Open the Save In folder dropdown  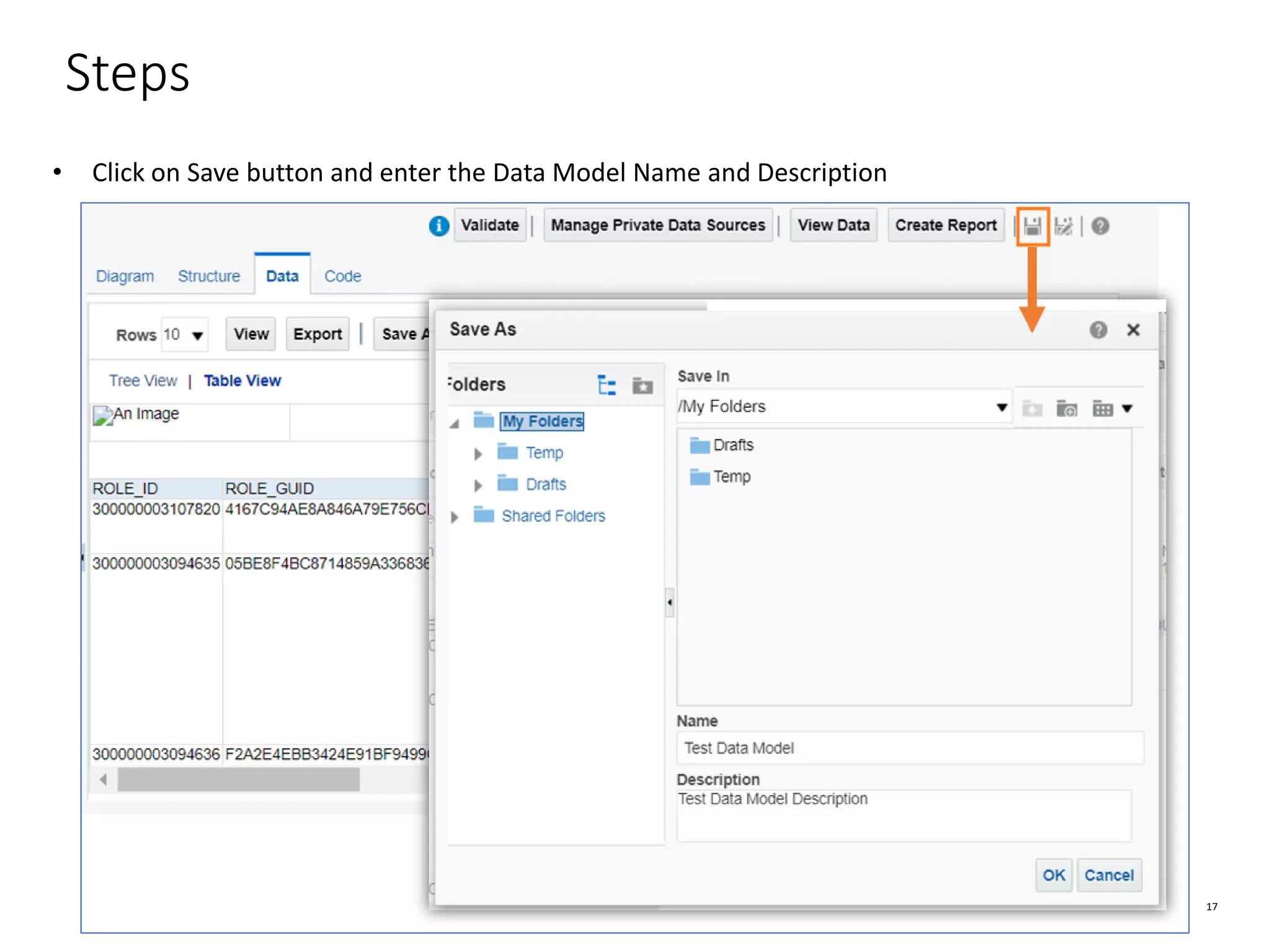(1001, 407)
